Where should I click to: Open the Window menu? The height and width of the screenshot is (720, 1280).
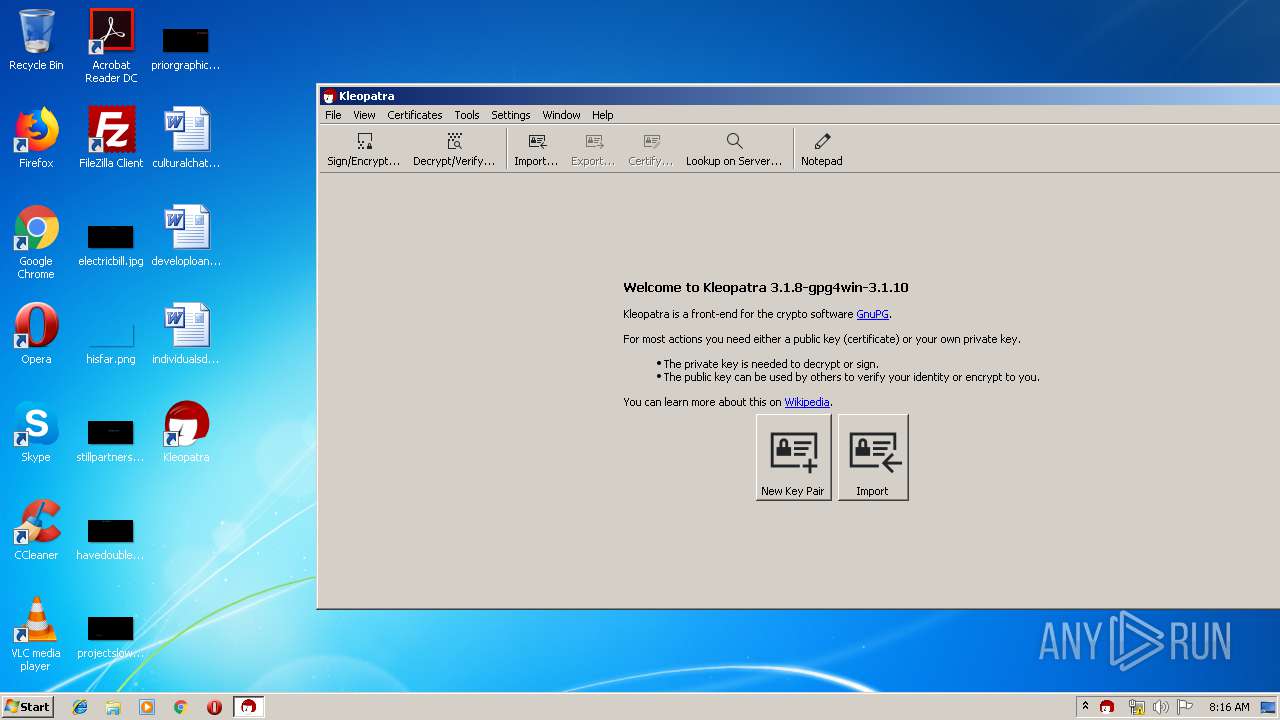point(561,115)
